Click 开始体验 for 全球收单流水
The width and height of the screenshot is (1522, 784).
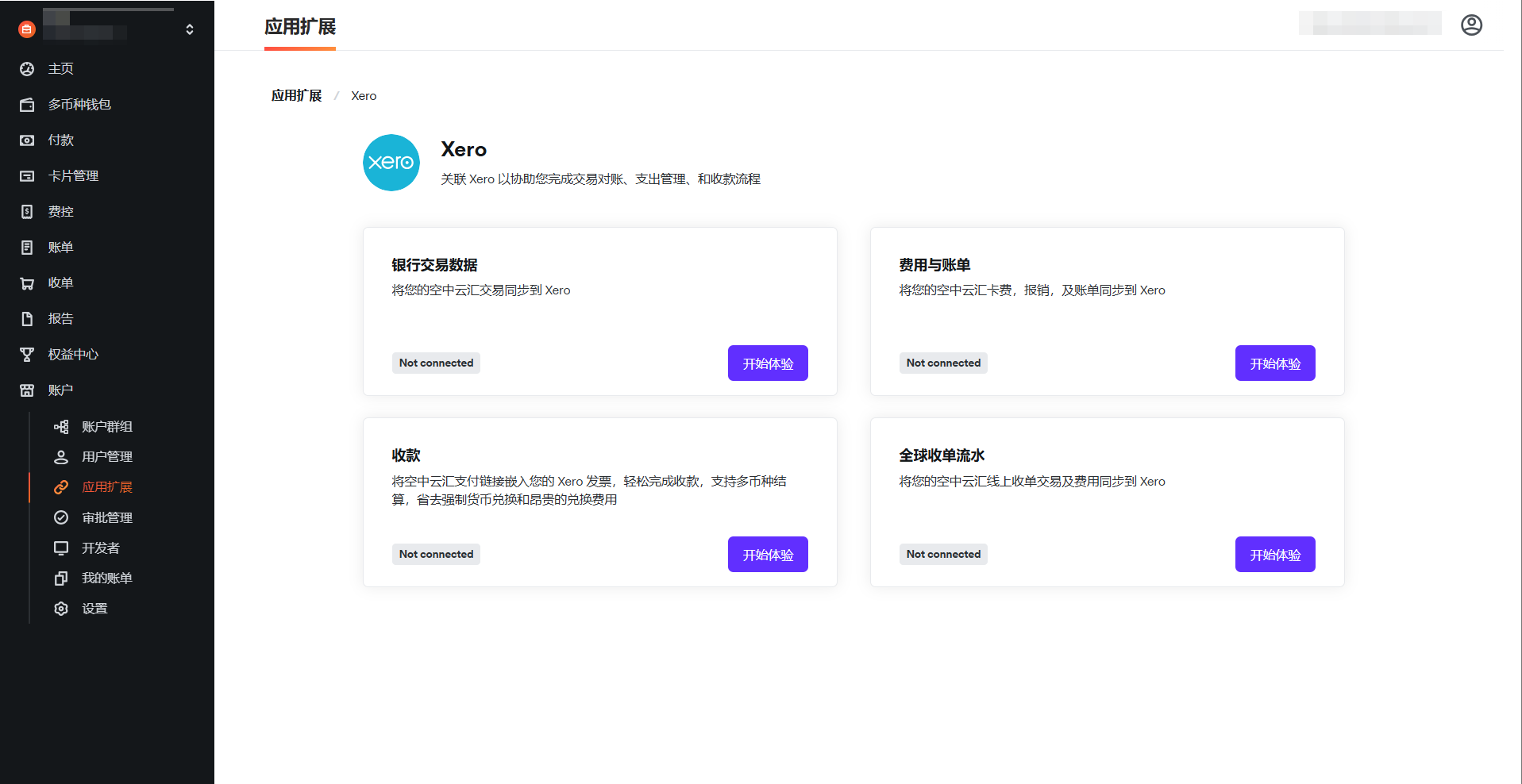[x=1274, y=555]
